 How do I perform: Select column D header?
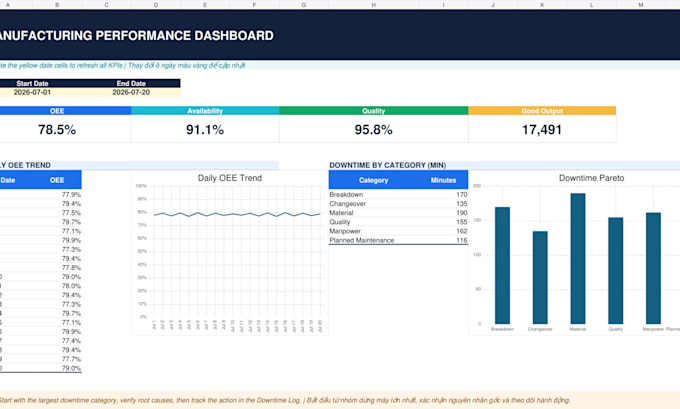tap(156, 5)
